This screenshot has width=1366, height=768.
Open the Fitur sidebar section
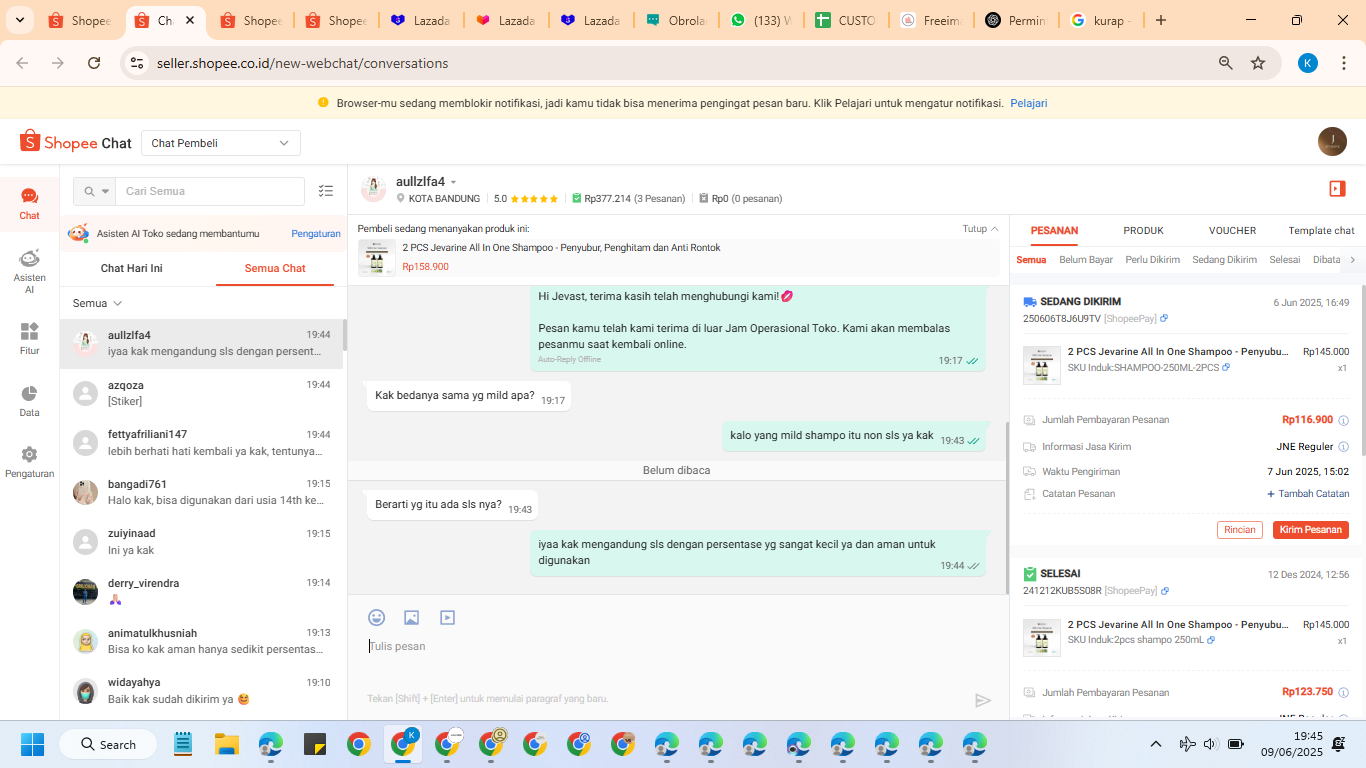tap(29, 338)
